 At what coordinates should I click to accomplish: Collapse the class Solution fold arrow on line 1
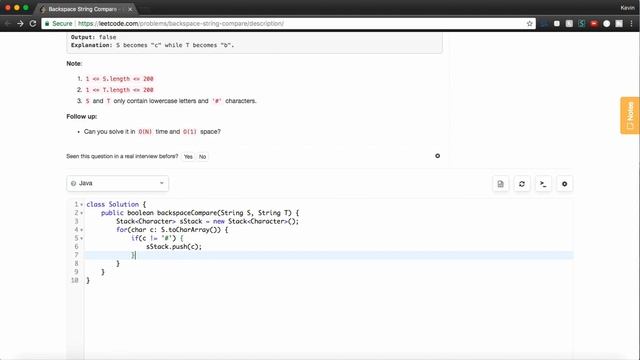click(82, 204)
